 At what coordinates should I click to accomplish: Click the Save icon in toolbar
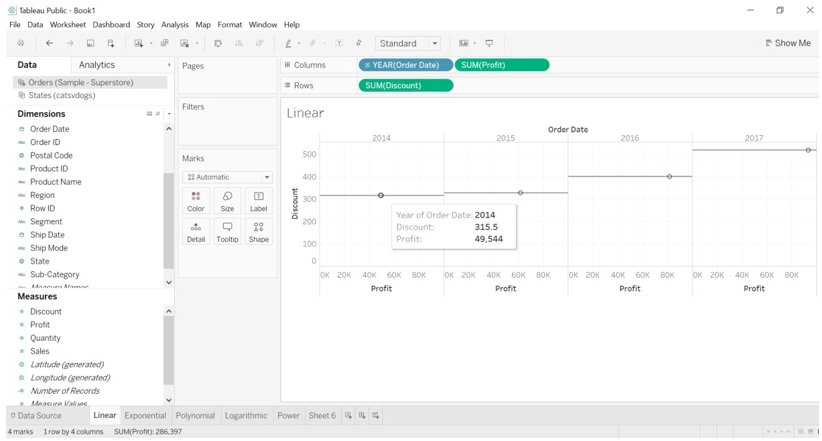click(x=90, y=44)
